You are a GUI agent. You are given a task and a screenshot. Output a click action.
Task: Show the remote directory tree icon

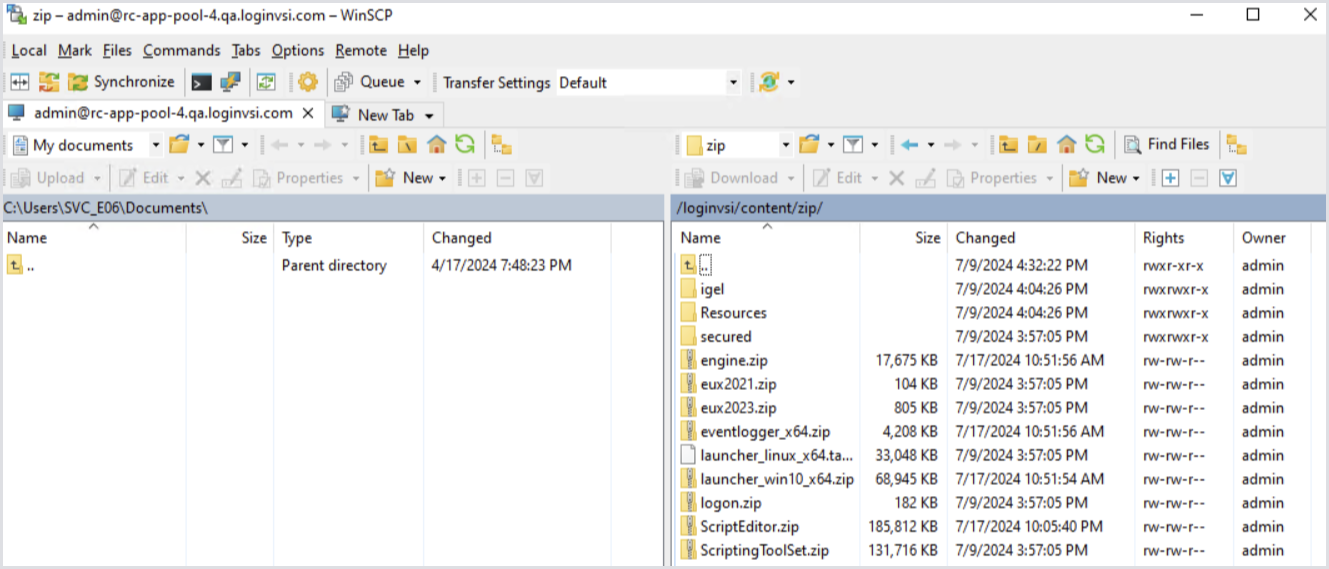tap(1237, 145)
